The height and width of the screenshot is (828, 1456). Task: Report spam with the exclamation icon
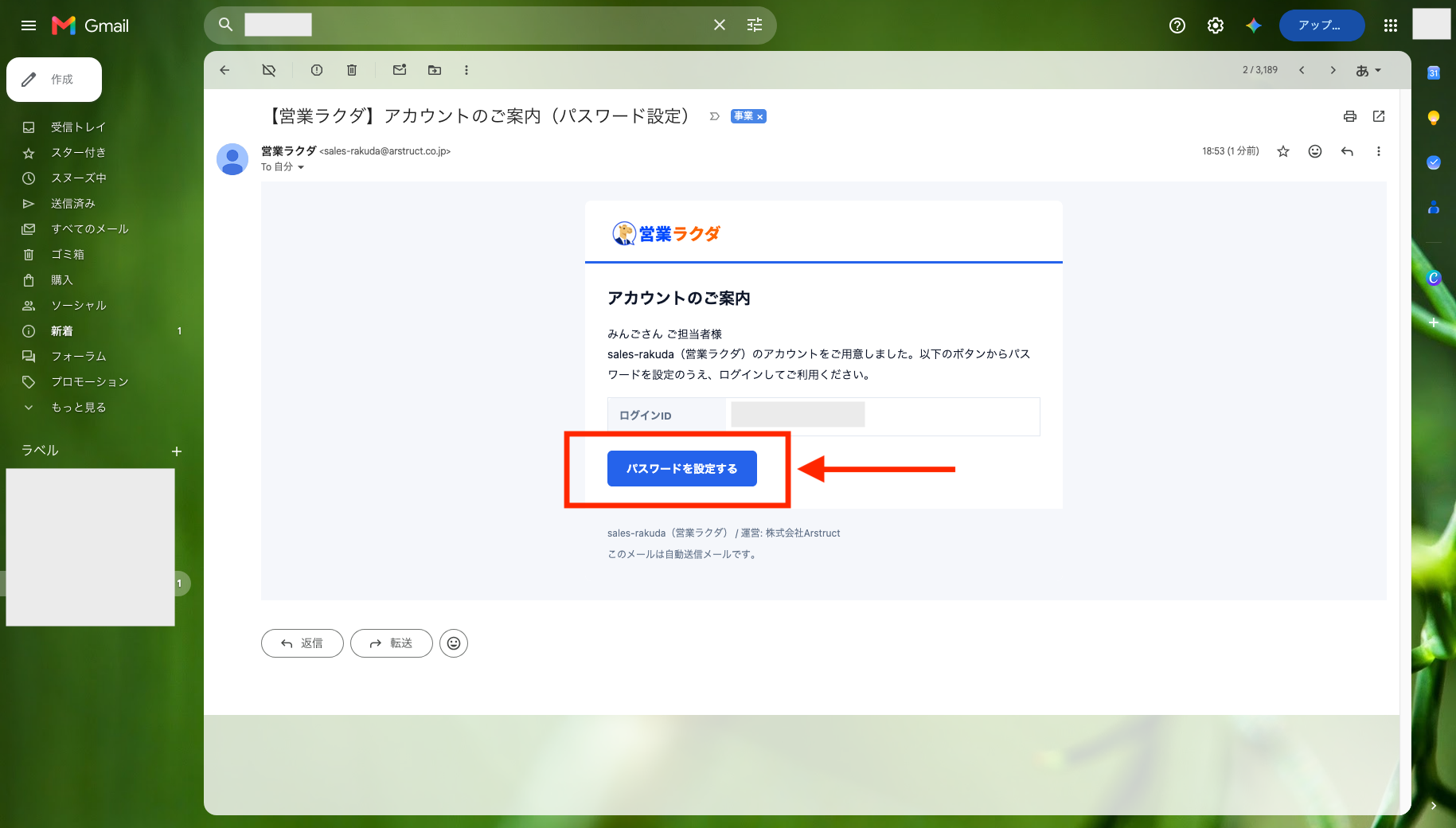click(x=317, y=70)
